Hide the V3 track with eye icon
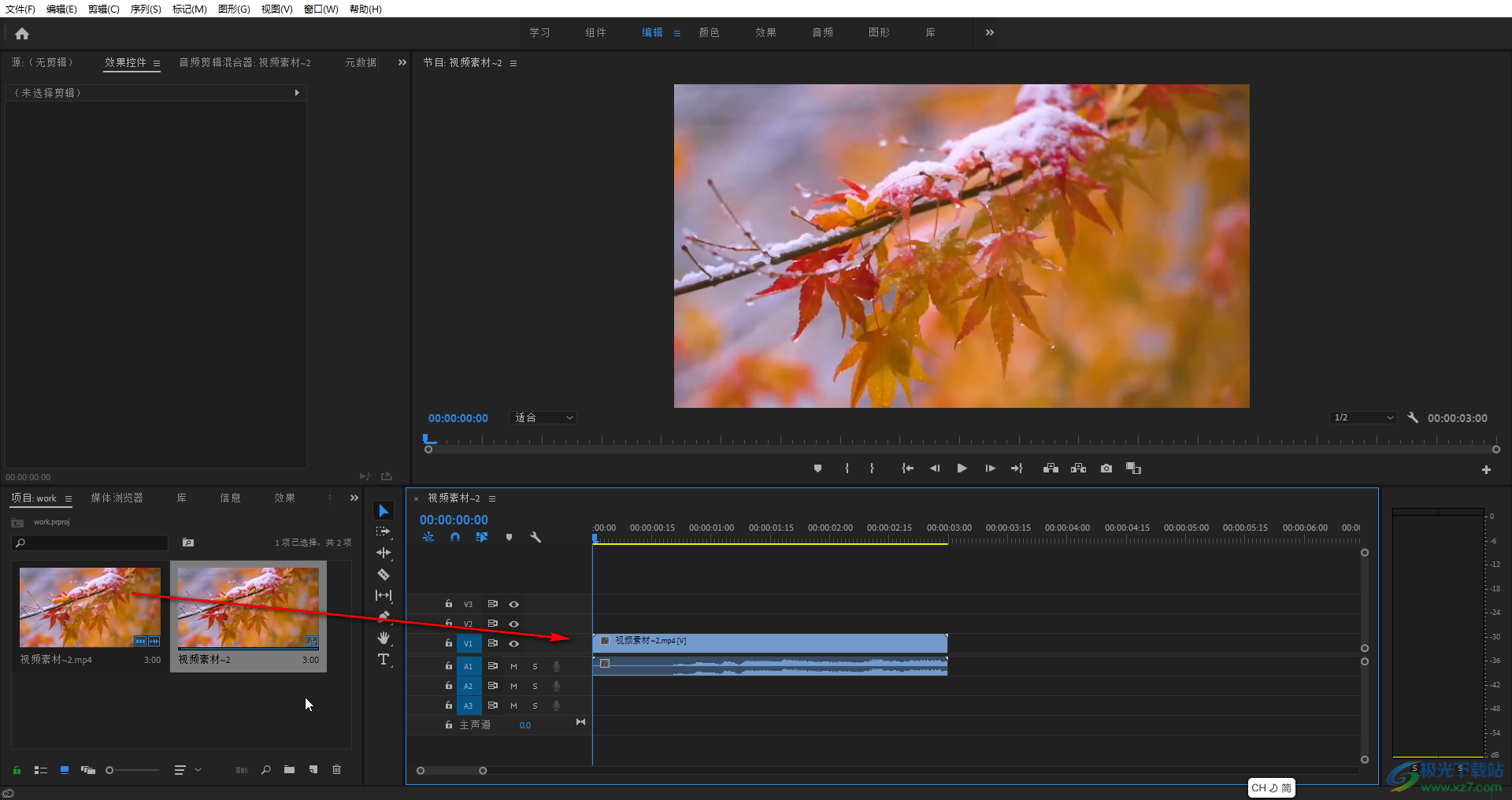The width and height of the screenshot is (1512, 800). tap(513, 604)
